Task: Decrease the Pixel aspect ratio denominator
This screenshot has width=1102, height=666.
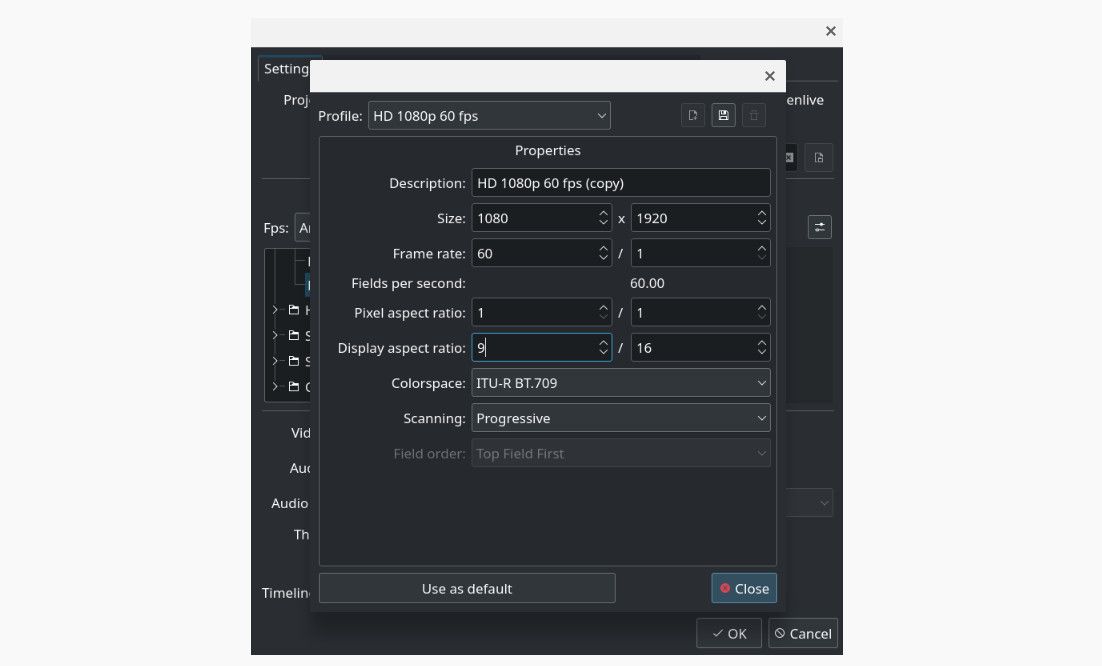Action: 762,318
